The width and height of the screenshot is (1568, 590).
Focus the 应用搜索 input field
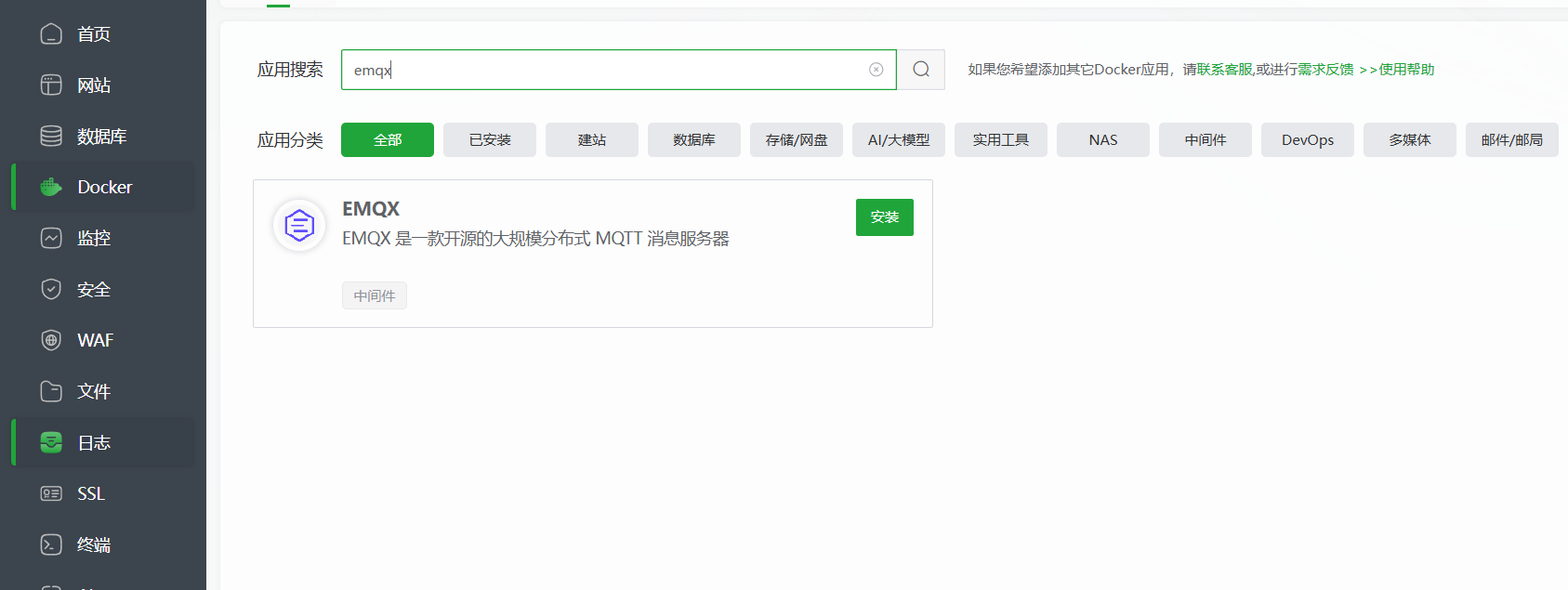619,70
